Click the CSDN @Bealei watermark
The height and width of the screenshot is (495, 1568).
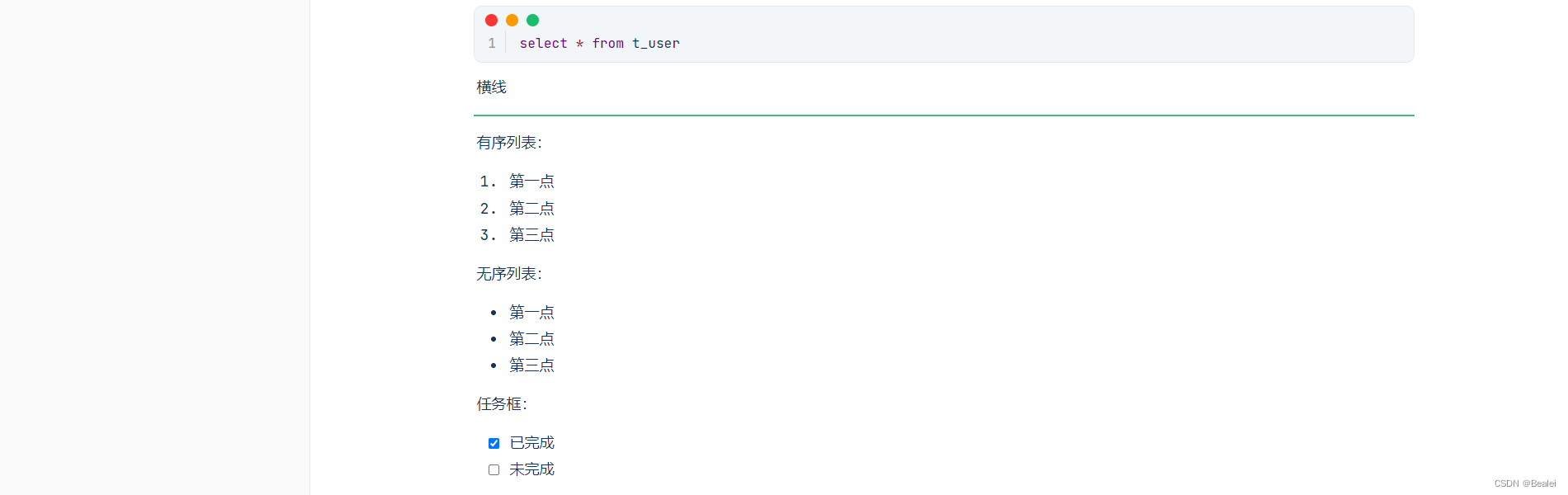(1525, 483)
